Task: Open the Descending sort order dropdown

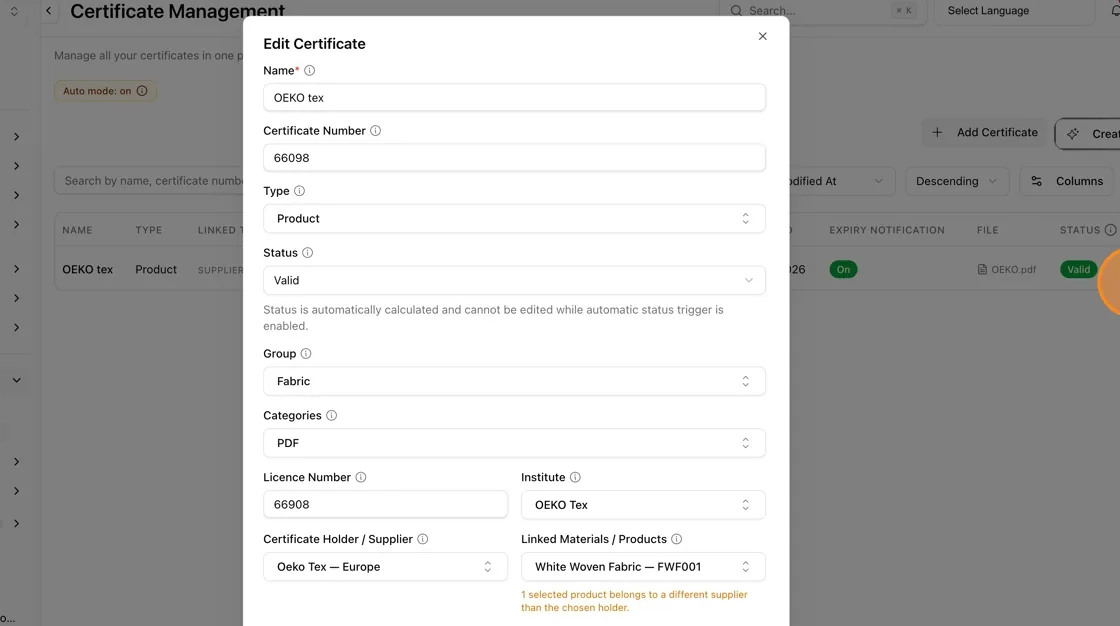Action: click(957, 182)
